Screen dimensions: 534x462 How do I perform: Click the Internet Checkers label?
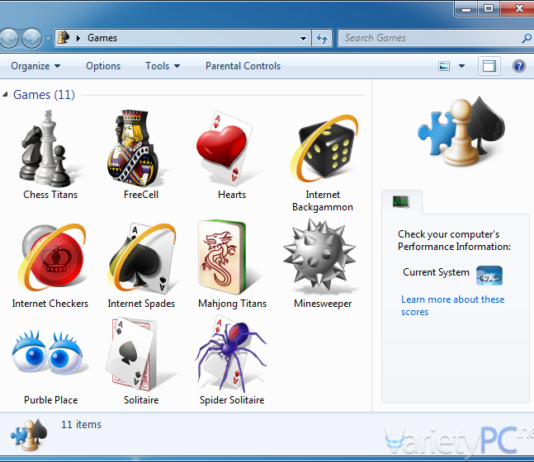coord(50,303)
